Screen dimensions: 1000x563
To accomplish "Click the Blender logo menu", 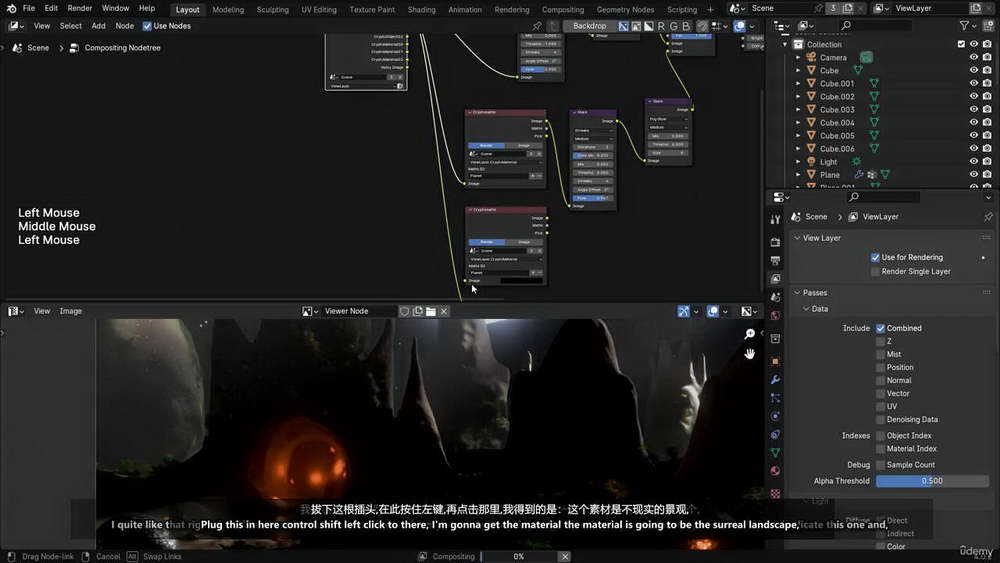I will (x=11, y=9).
